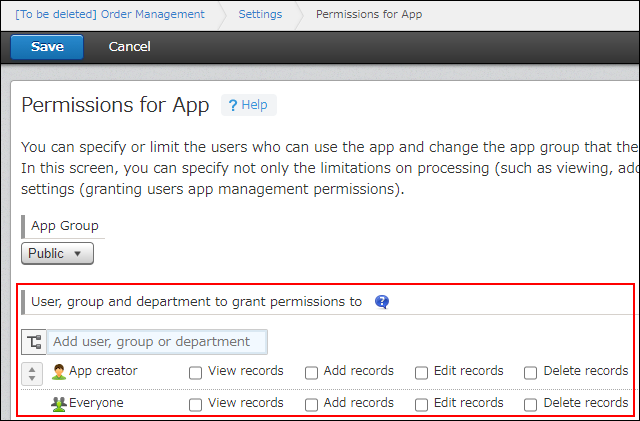Cancel the permission changes
This screenshot has width=640, height=421.
click(129, 47)
